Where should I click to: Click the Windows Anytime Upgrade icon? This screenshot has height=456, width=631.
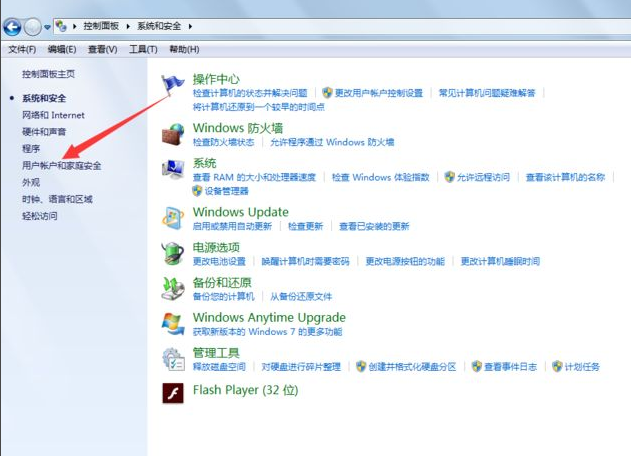[x=174, y=323]
